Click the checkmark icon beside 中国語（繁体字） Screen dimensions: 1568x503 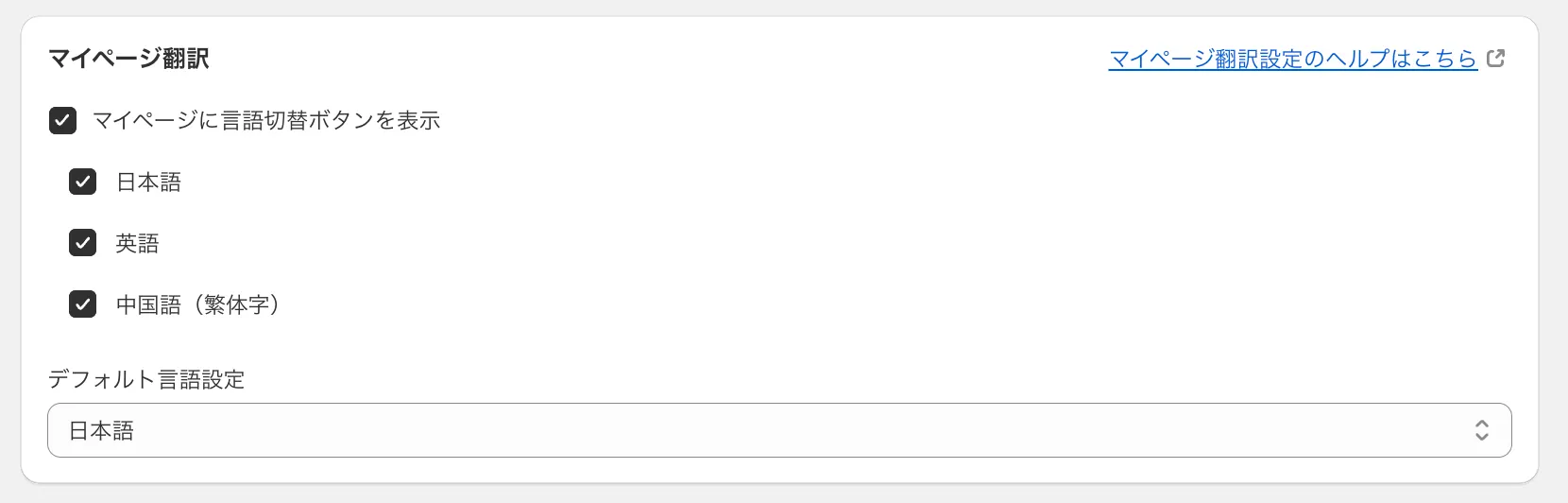click(82, 304)
